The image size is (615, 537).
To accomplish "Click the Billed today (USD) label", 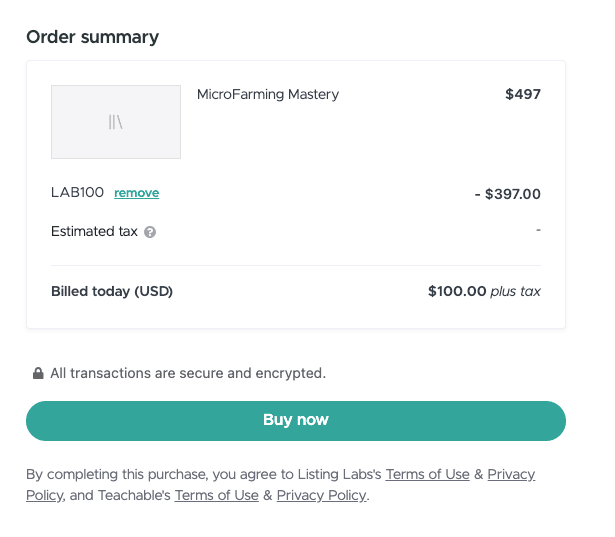I will pyautogui.click(x=112, y=292).
